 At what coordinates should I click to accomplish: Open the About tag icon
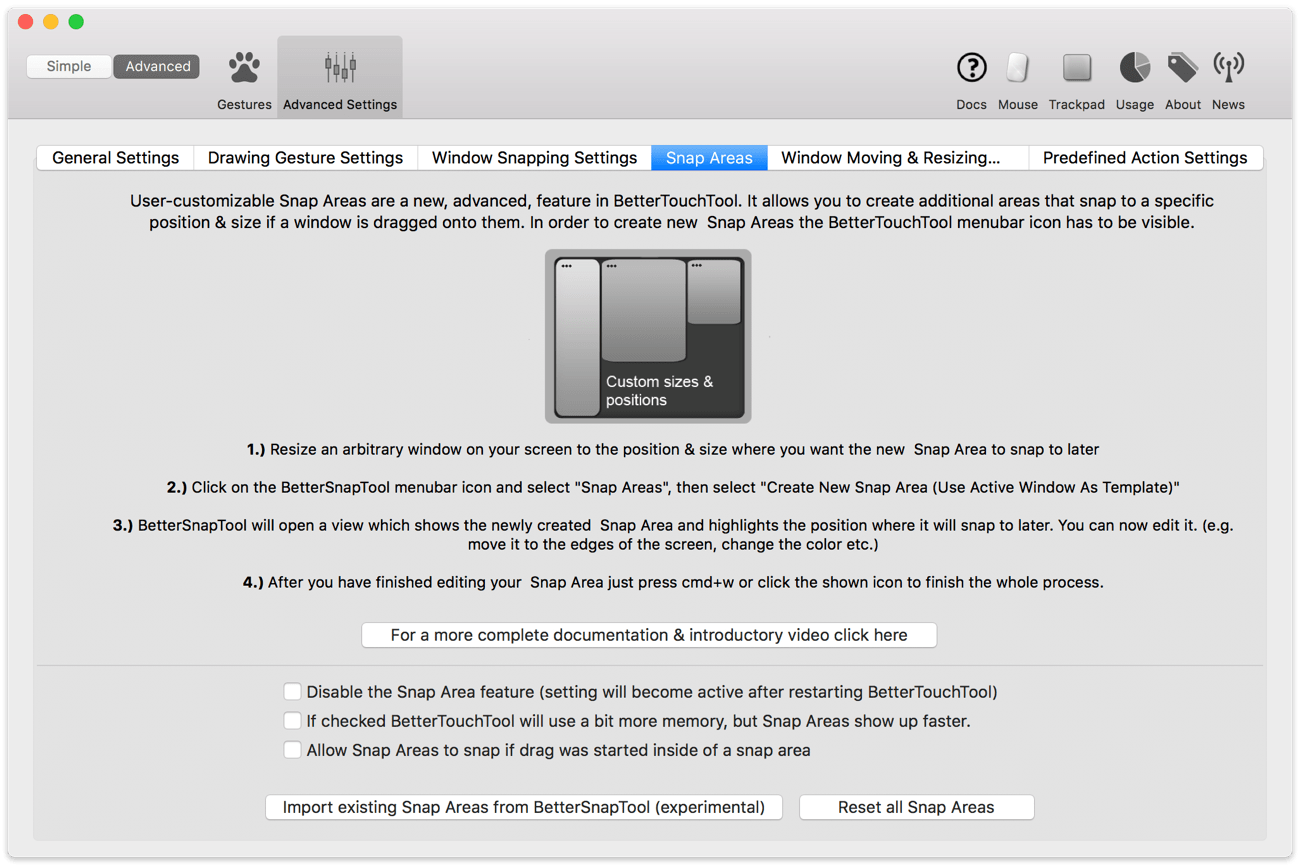[1182, 68]
